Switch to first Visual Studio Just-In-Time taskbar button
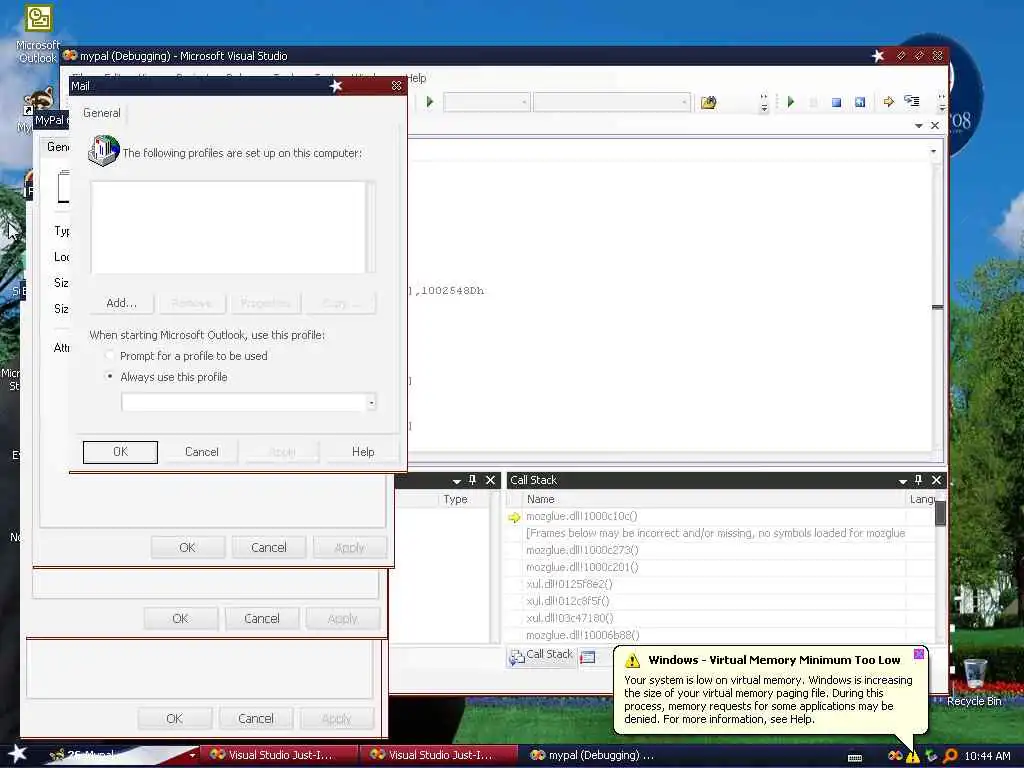The height and width of the screenshot is (768, 1024). 278,755
